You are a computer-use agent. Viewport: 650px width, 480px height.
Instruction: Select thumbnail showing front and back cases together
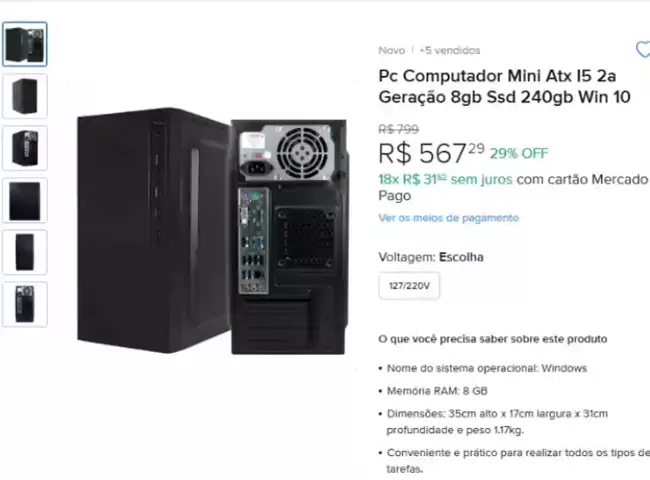tap(25, 44)
